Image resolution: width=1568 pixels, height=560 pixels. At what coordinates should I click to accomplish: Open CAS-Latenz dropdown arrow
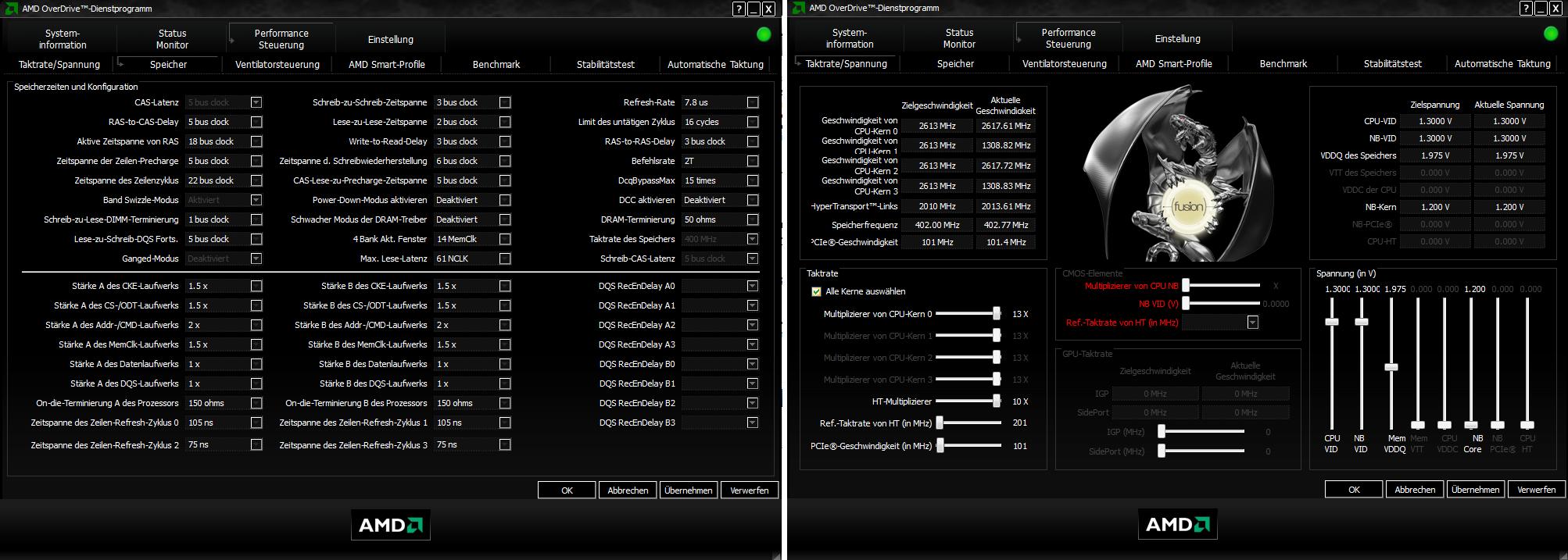(256, 102)
